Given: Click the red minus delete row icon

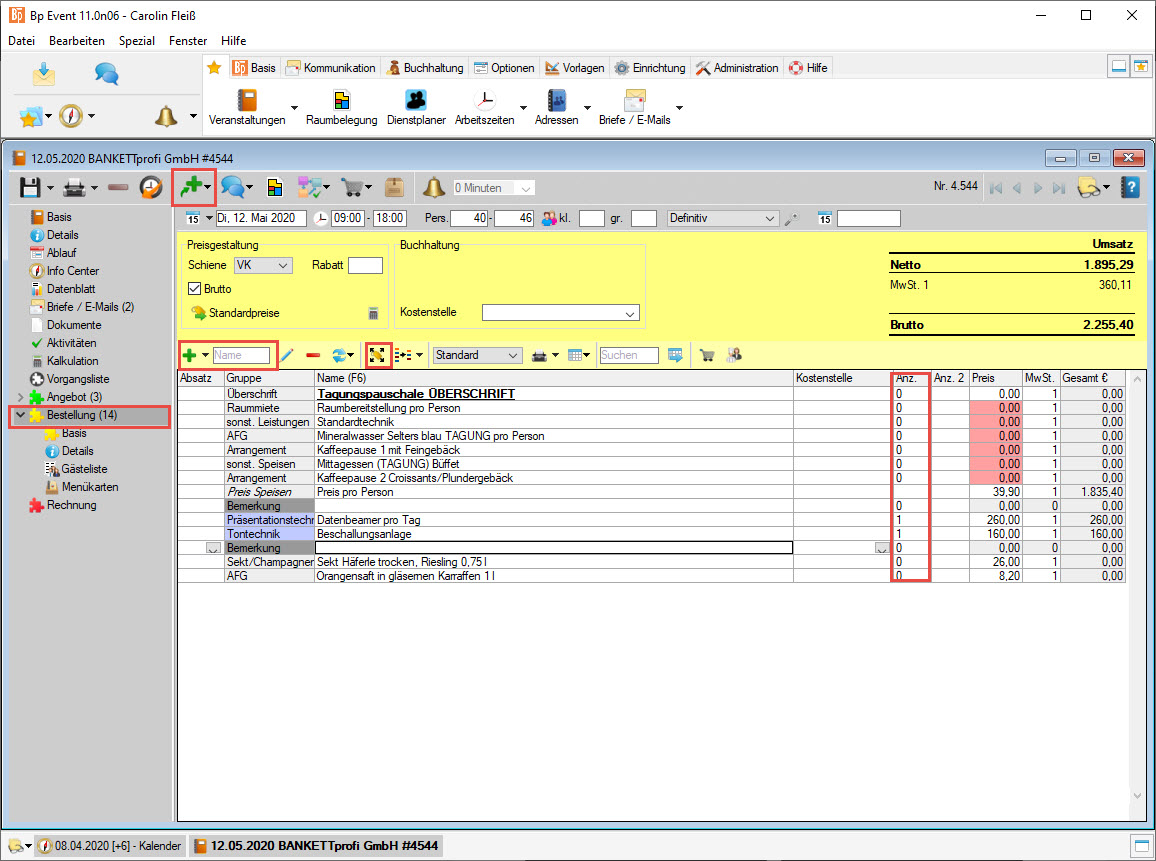Looking at the screenshot, I should (x=313, y=355).
